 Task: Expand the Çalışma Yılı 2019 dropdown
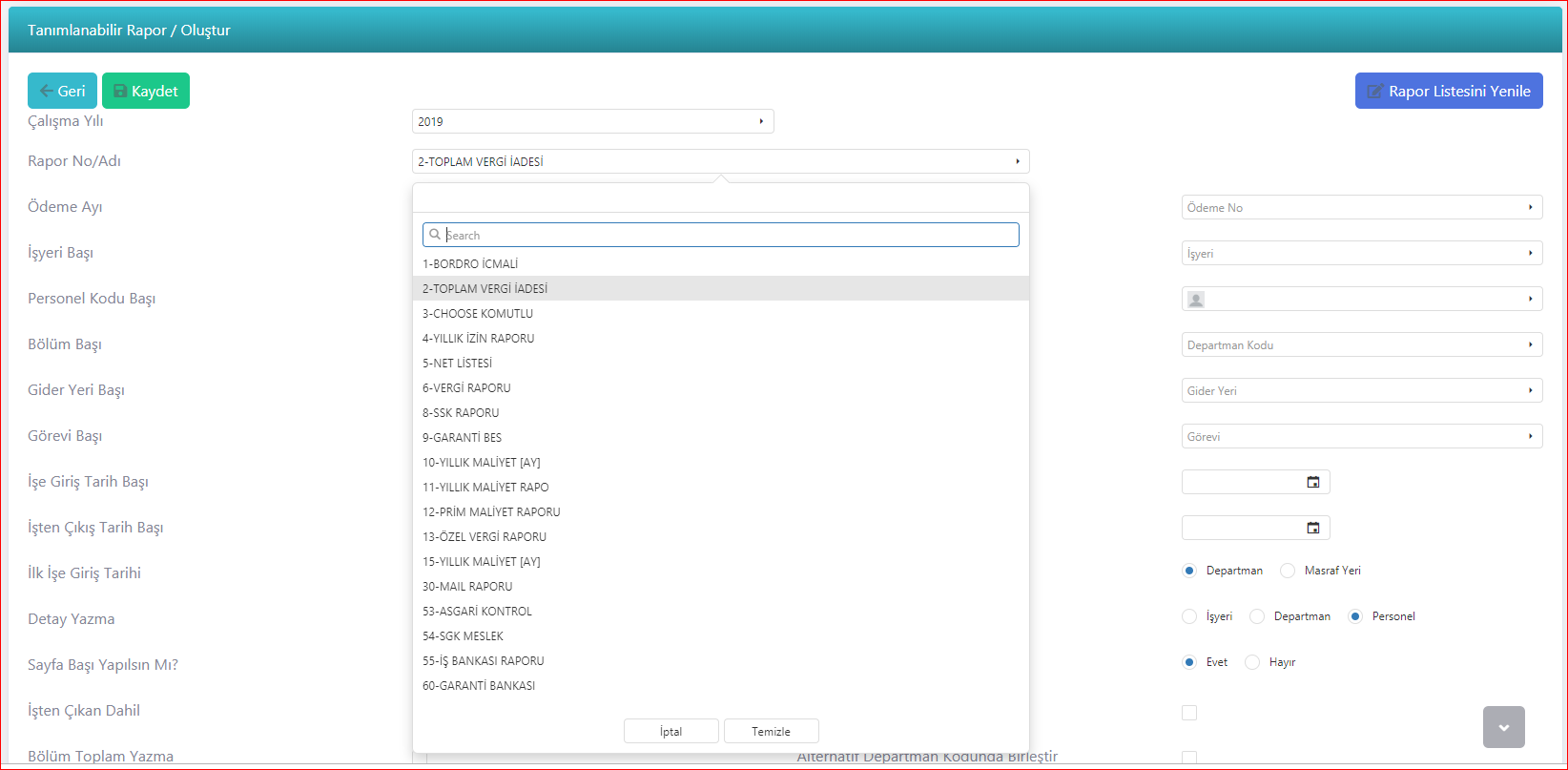[592, 122]
